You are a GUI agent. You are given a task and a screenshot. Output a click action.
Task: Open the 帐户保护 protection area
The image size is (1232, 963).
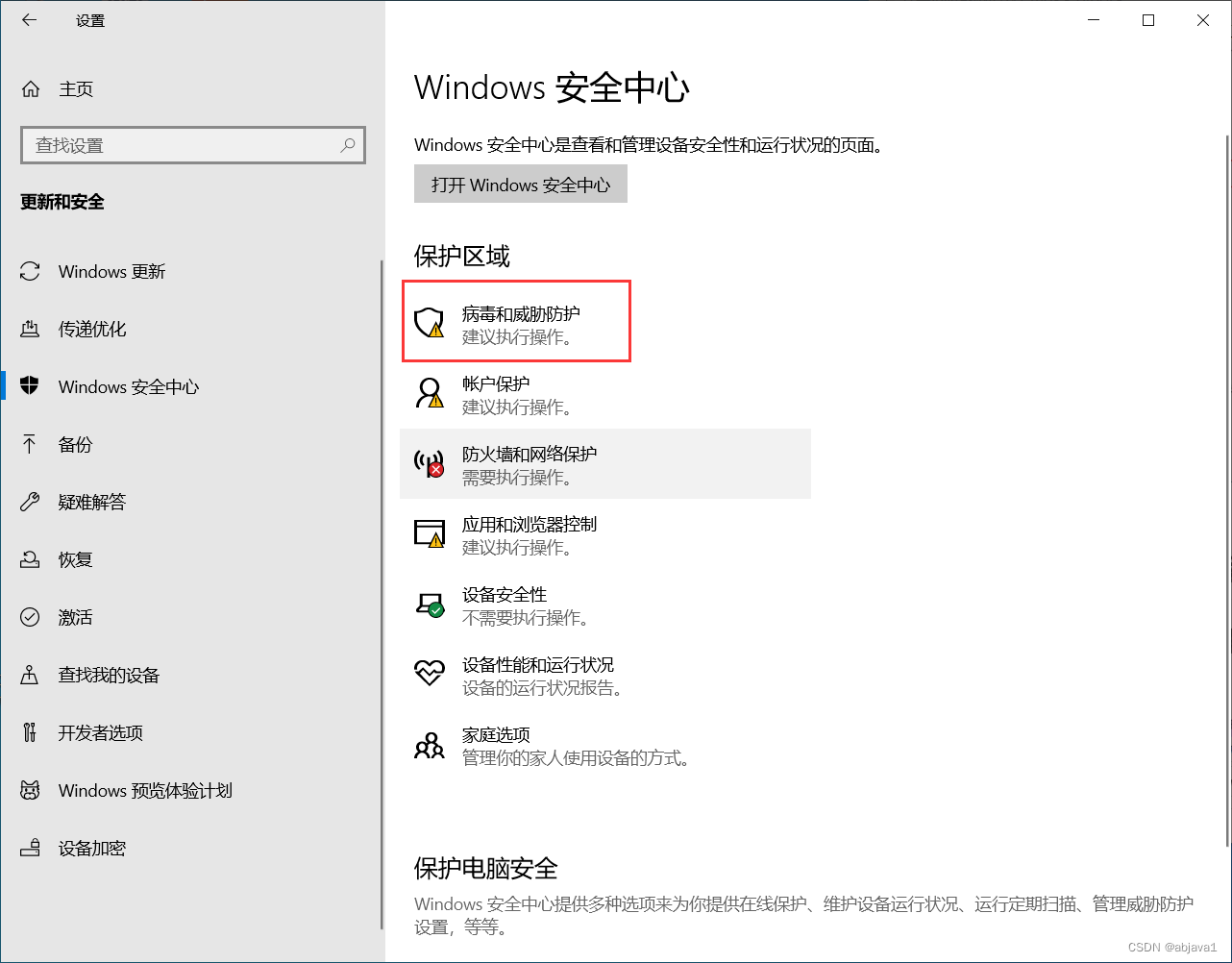pos(605,394)
